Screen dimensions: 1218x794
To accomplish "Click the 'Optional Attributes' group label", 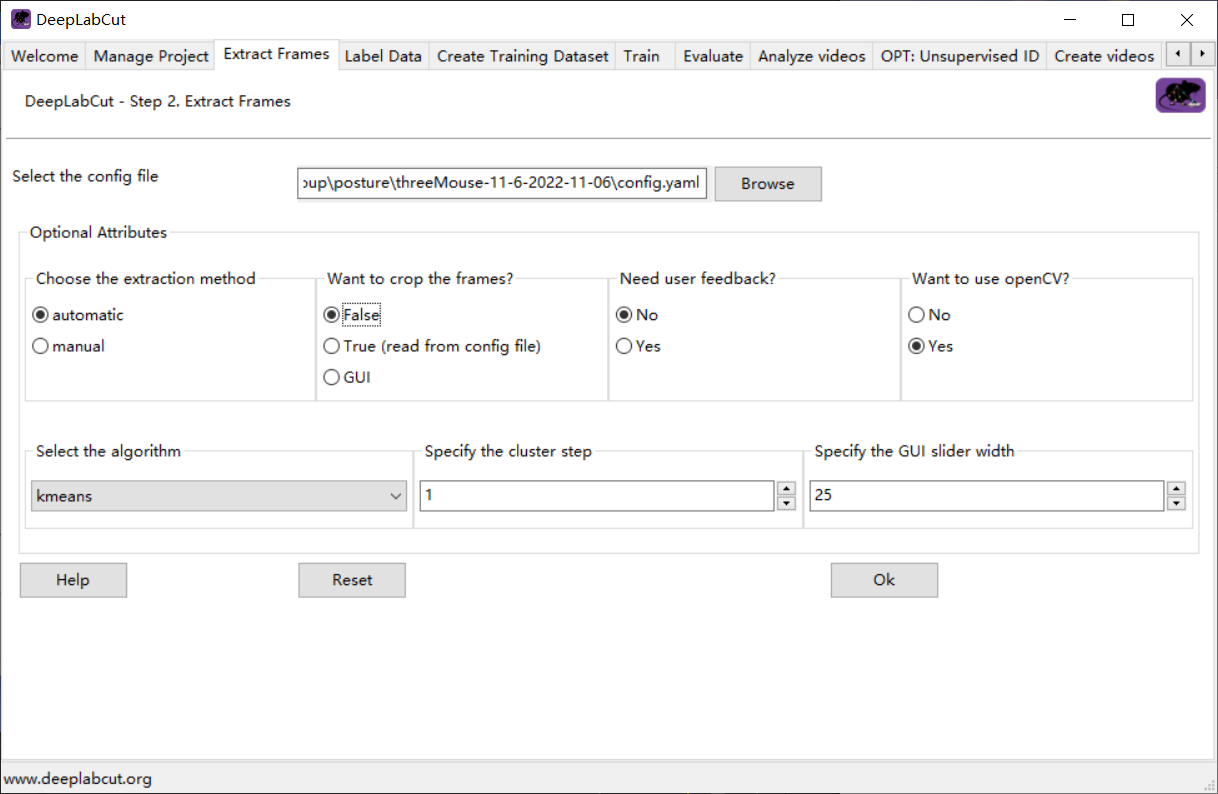I will pyautogui.click(x=98, y=232).
